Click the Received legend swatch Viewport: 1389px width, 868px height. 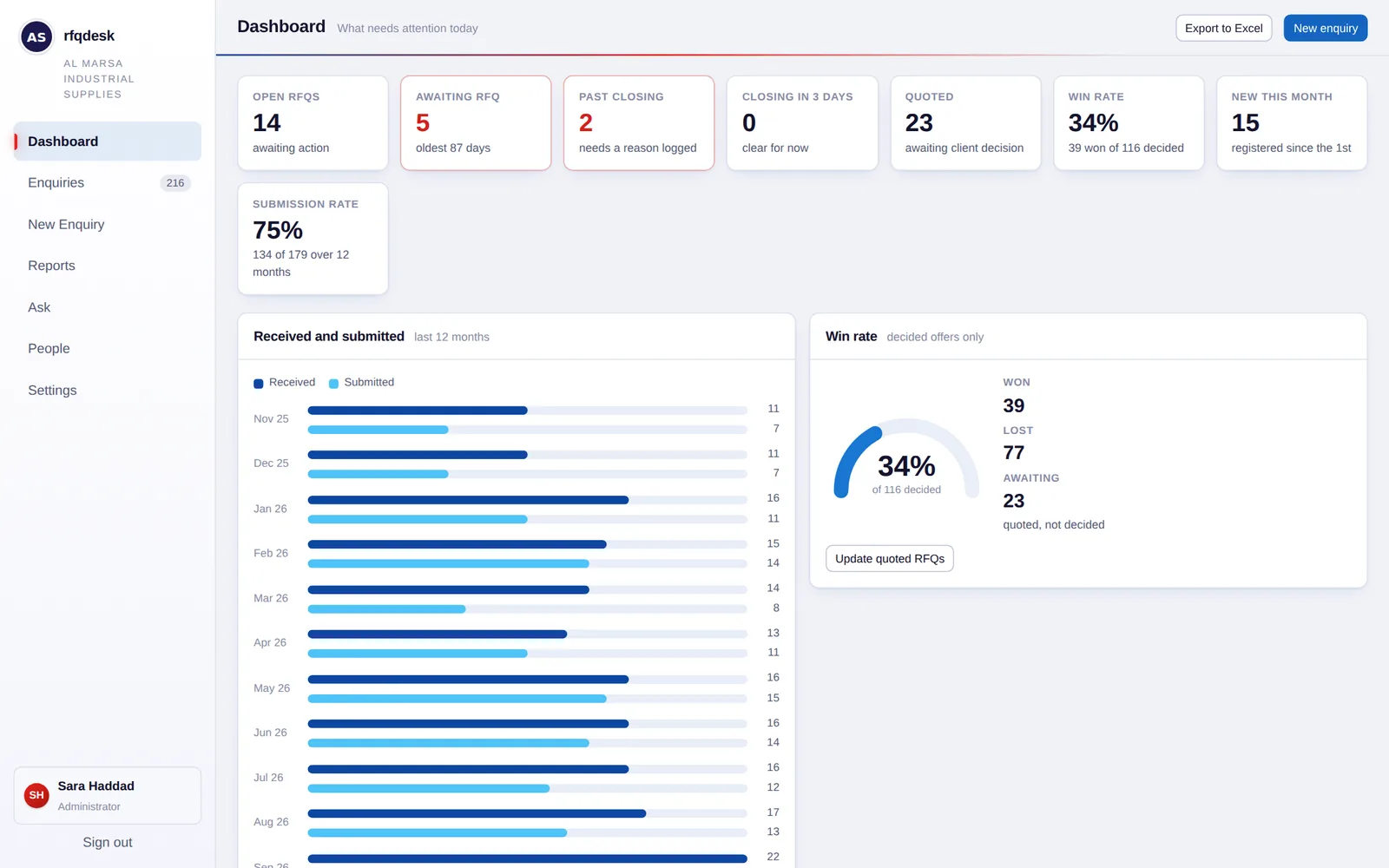pos(259,384)
